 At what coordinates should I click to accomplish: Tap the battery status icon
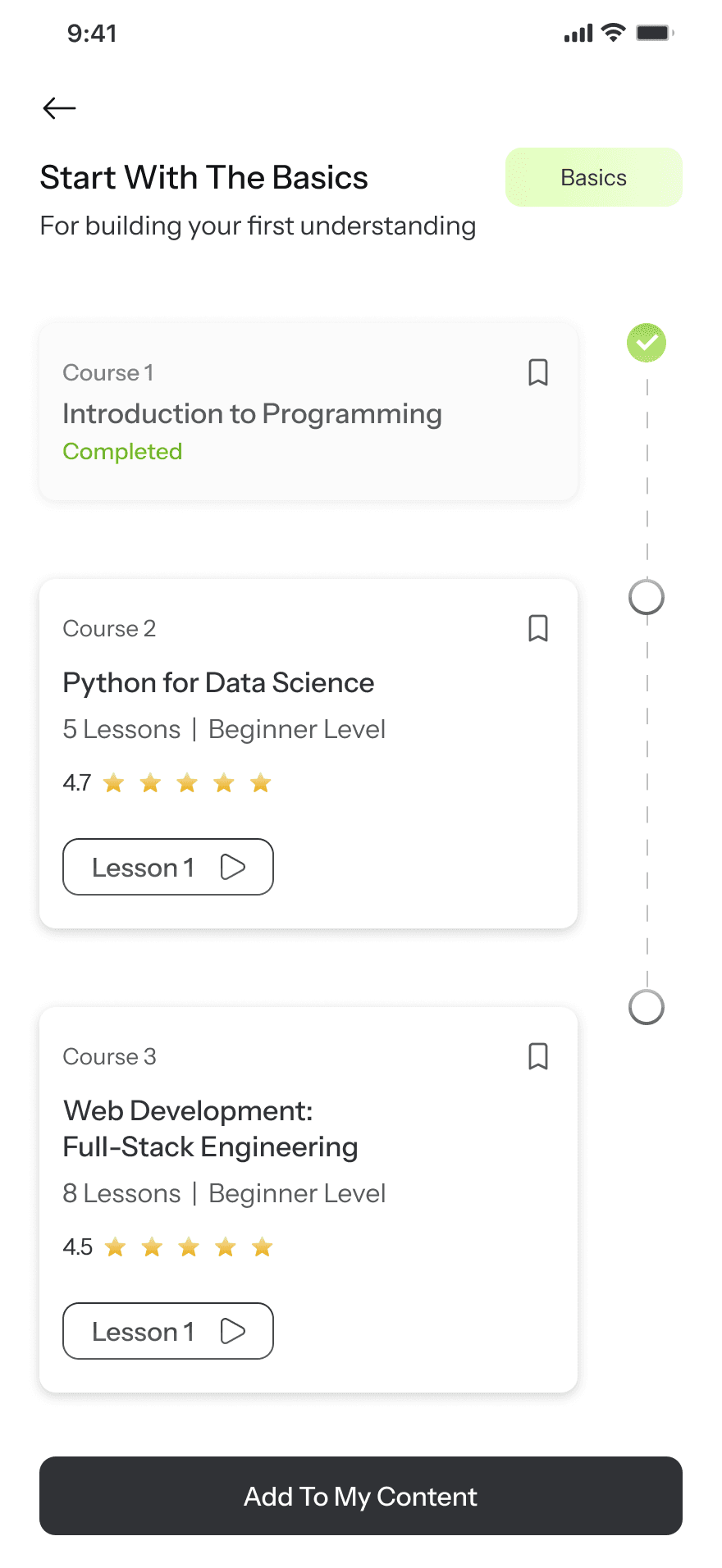pos(655,33)
